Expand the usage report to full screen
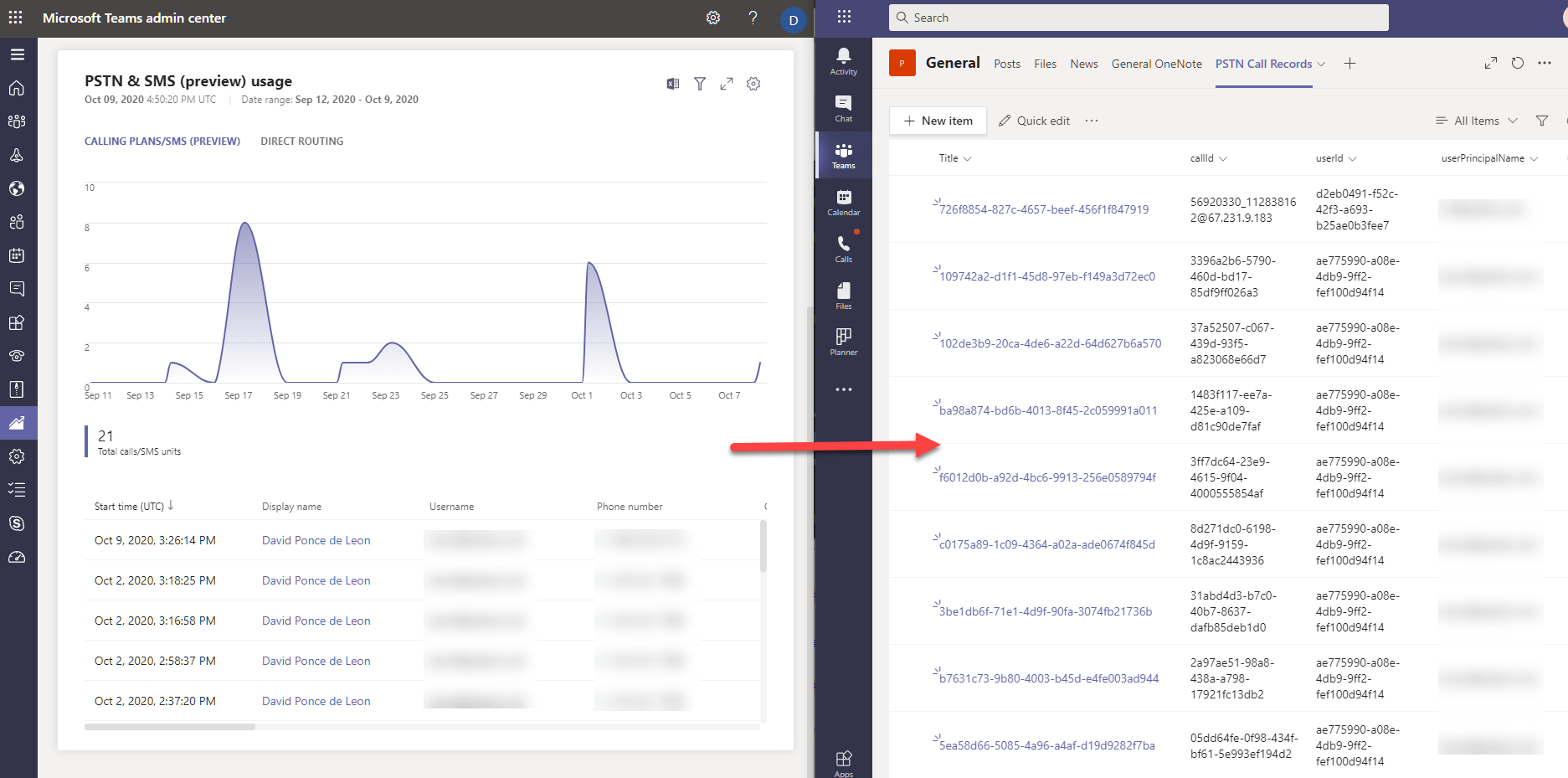Viewport: 1568px width, 778px height. tap(726, 84)
